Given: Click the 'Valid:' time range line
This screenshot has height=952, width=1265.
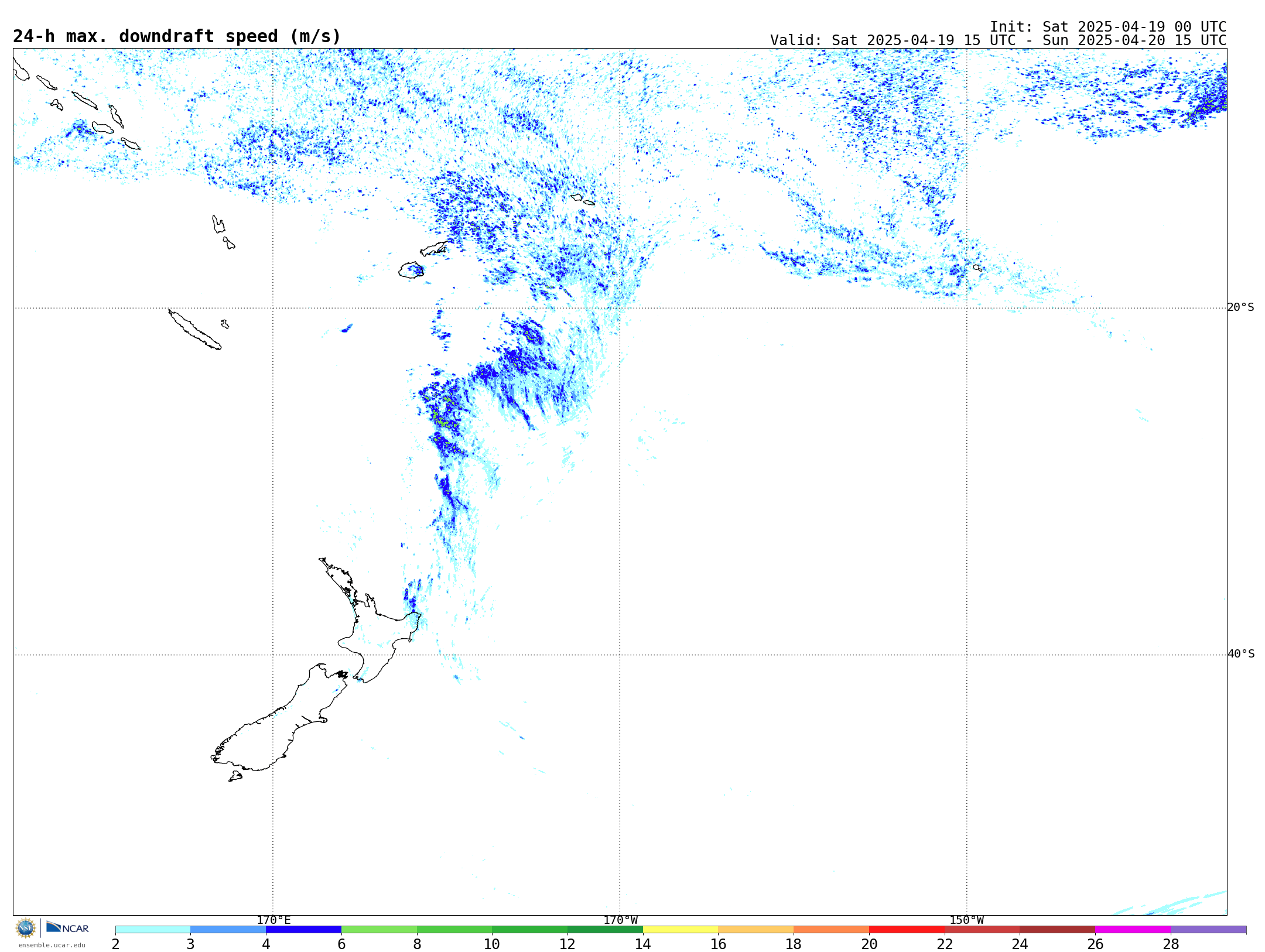Looking at the screenshot, I should click(998, 40).
